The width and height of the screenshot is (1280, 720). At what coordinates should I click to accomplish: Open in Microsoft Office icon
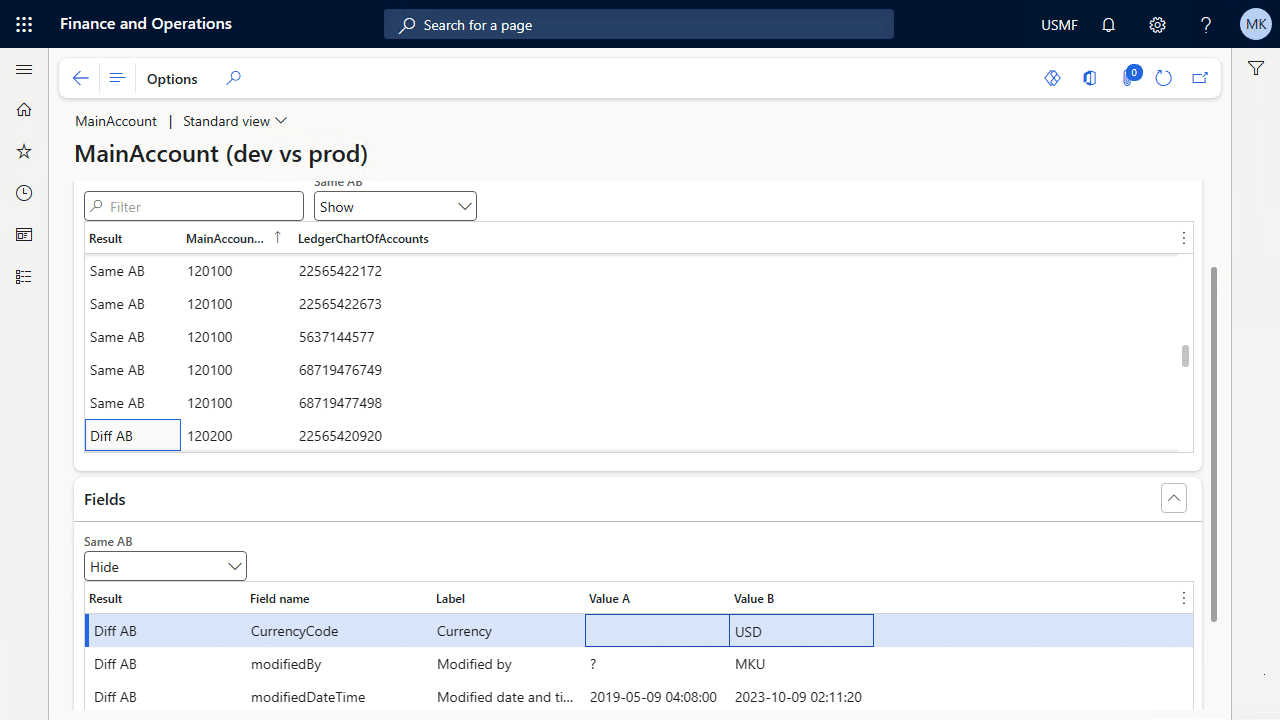1090,78
